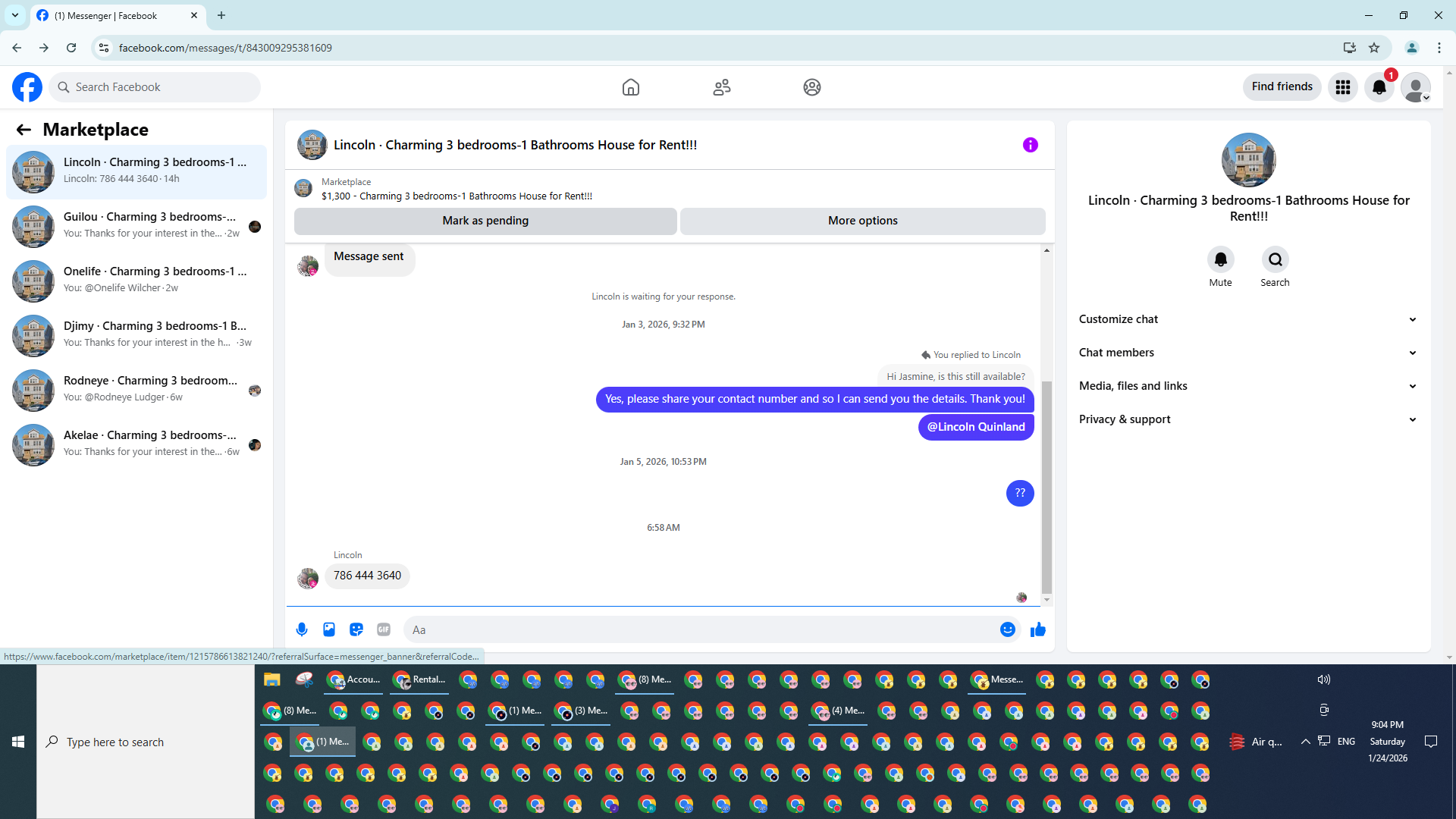Open the emoji picker in the message box
Viewport: 1456px width, 819px height.
[1007, 629]
